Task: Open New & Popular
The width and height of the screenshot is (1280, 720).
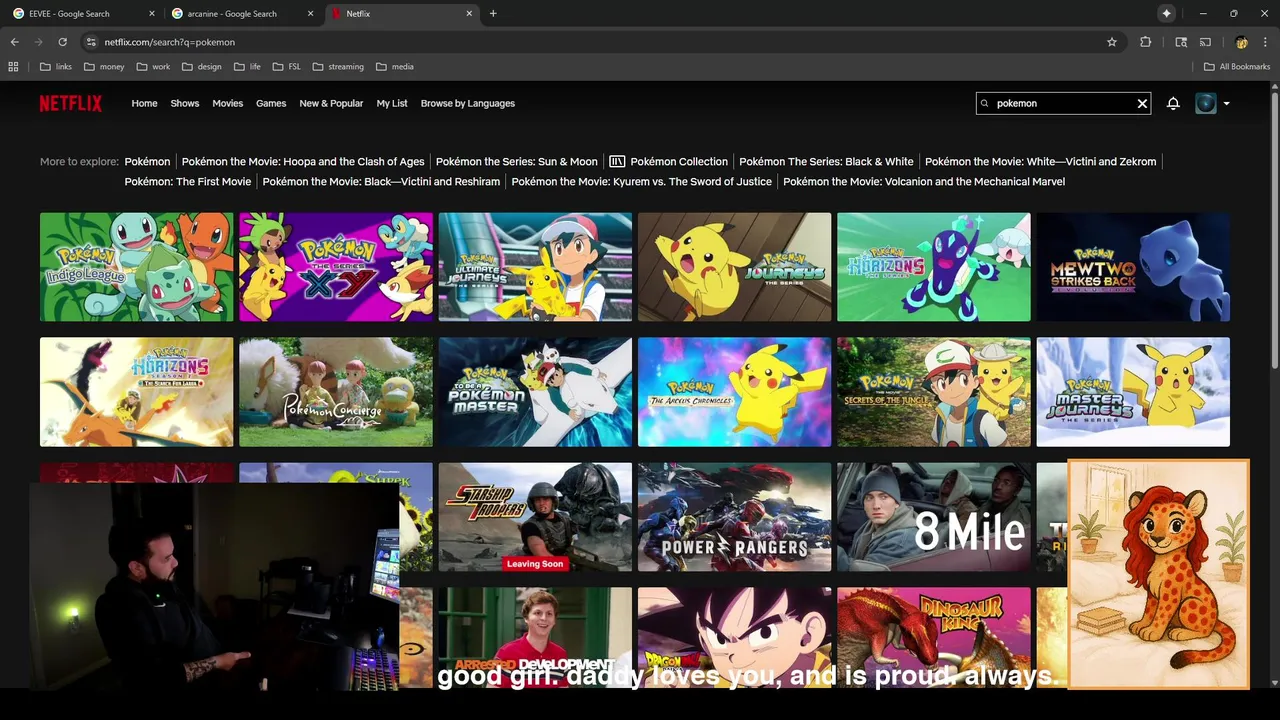Action: pos(331,103)
